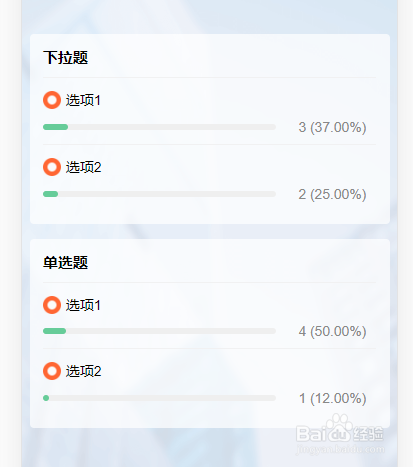Click the orange ring icon for 单选题 选项2
413x467 pixels.
point(52,371)
